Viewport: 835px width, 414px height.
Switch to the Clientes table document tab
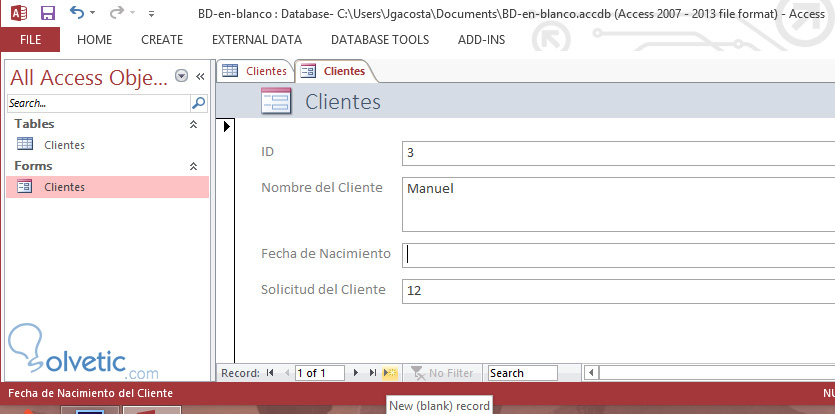click(x=255, y=71)
